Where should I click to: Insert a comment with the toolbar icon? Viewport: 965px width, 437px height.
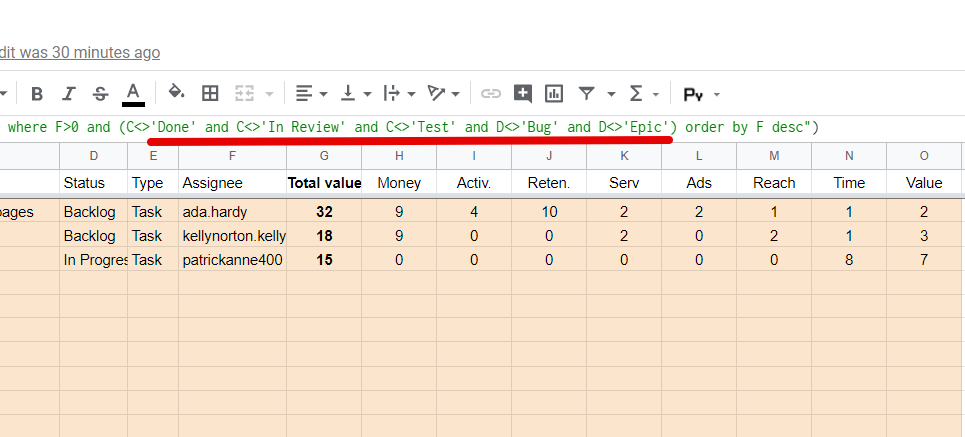tap(522, 94)
